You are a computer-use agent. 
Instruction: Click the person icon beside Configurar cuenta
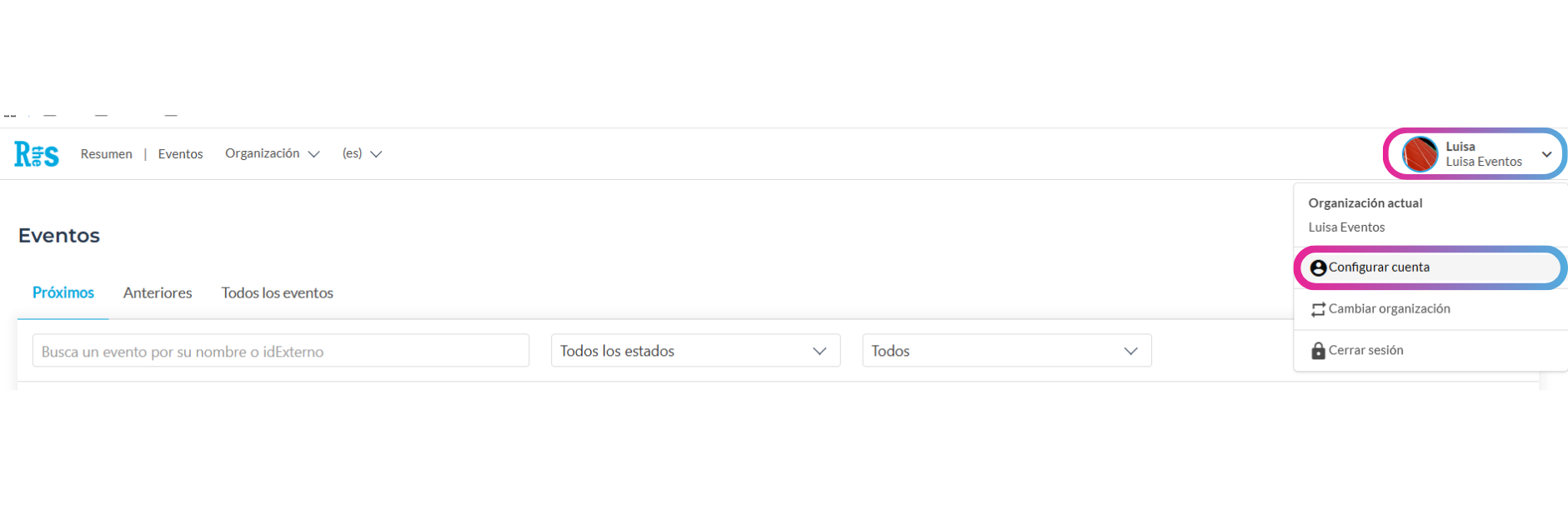pyautogui.click(x=1318, y=267)
